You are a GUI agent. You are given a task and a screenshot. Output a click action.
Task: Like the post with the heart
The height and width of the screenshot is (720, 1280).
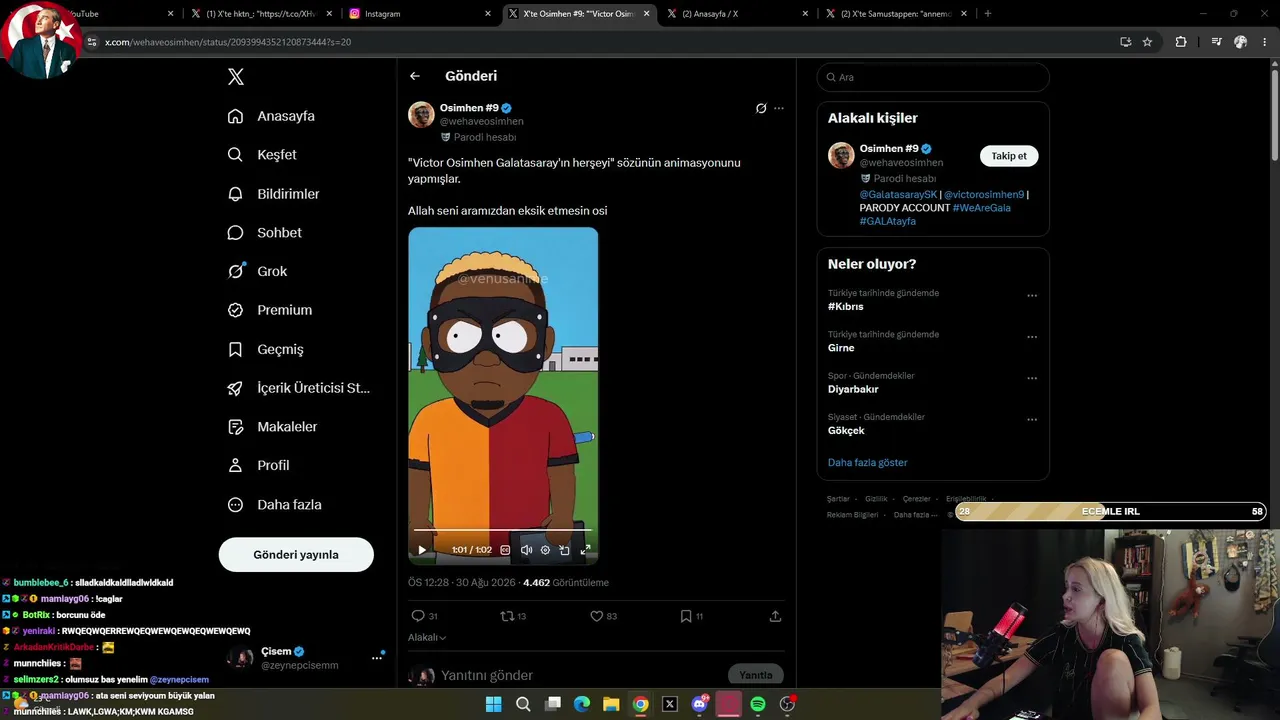[603, 616]
